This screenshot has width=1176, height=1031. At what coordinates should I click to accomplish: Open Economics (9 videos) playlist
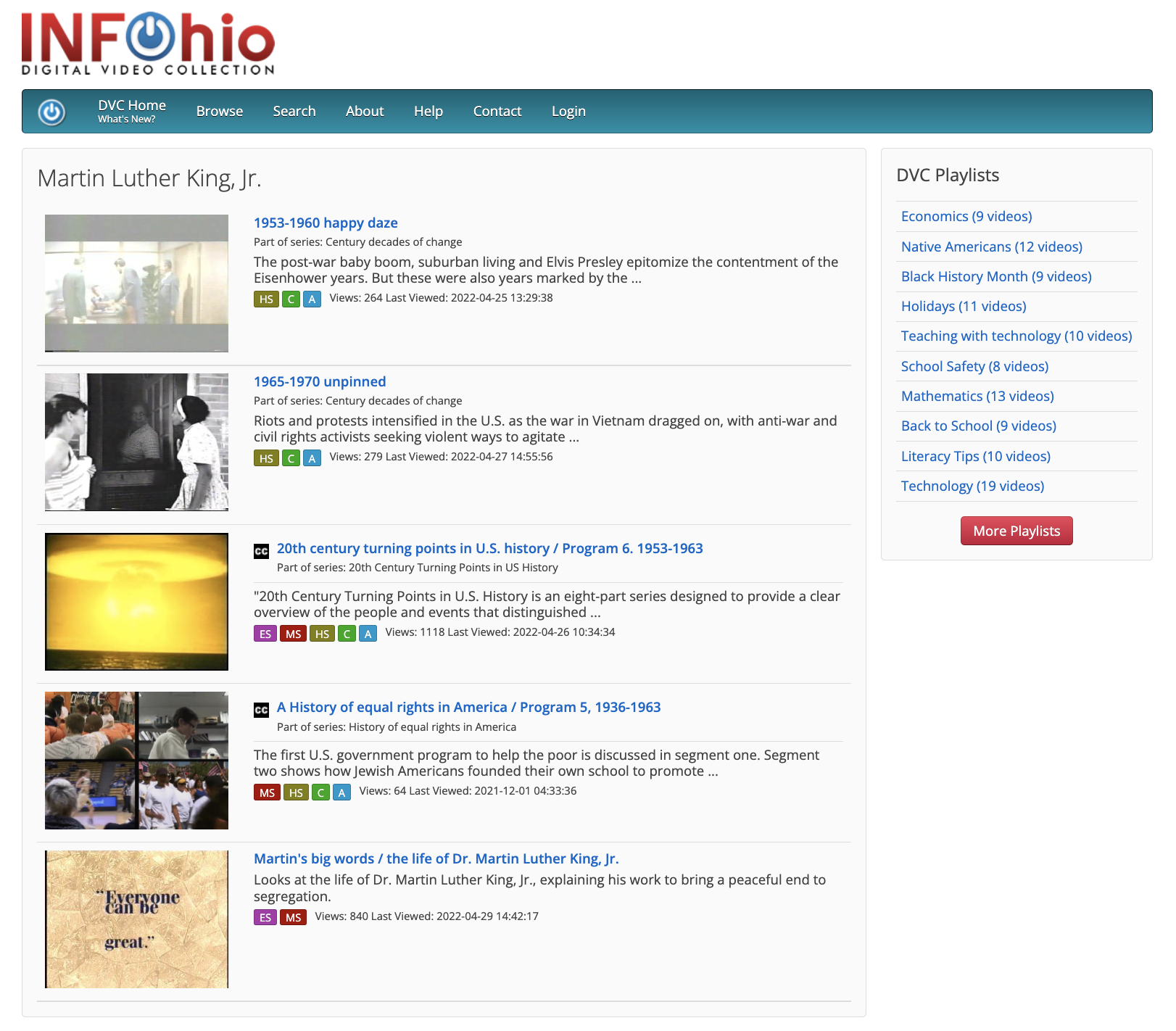coord(966,216)
